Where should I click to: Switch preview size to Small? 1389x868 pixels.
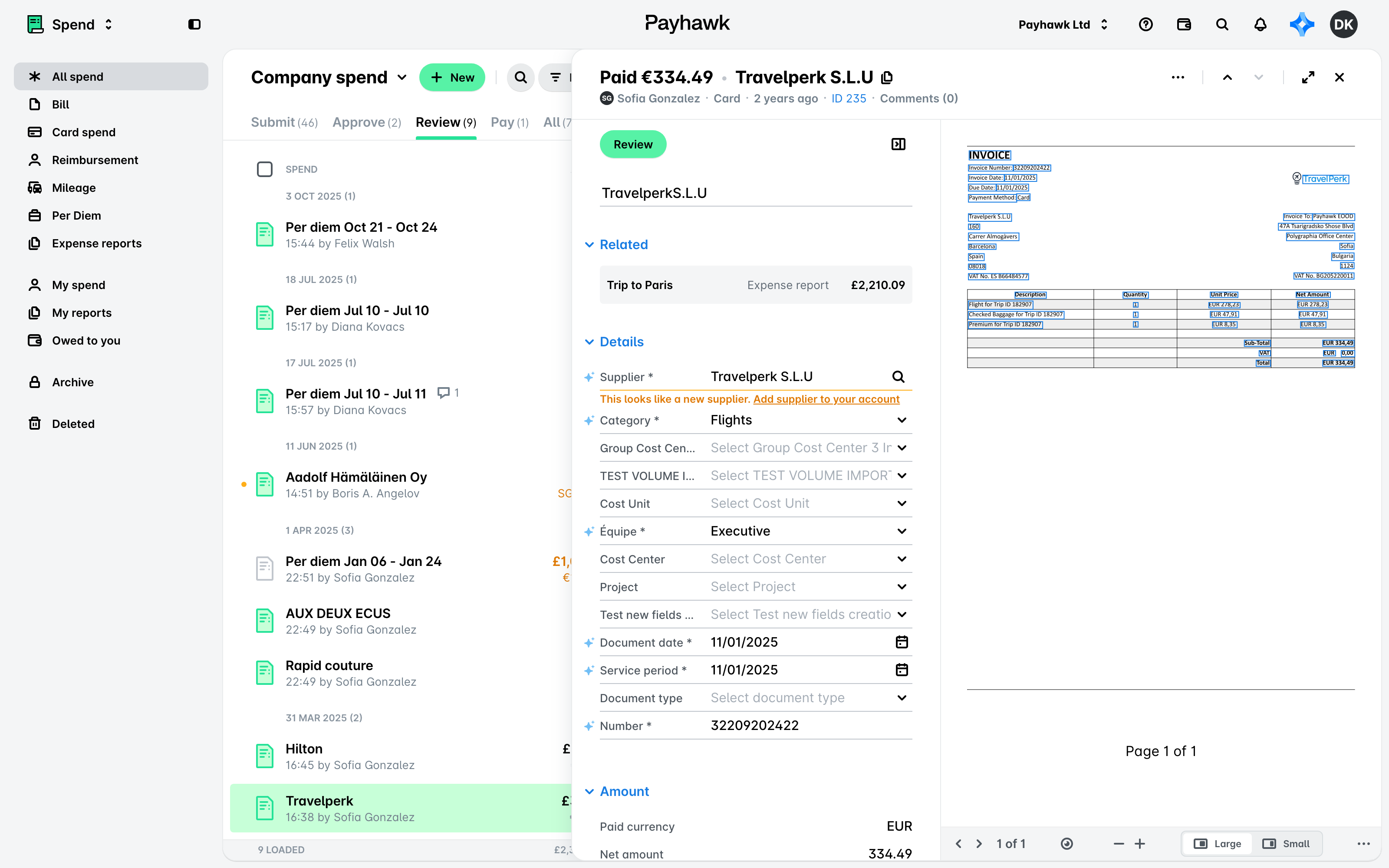(x=1286, y=843)
